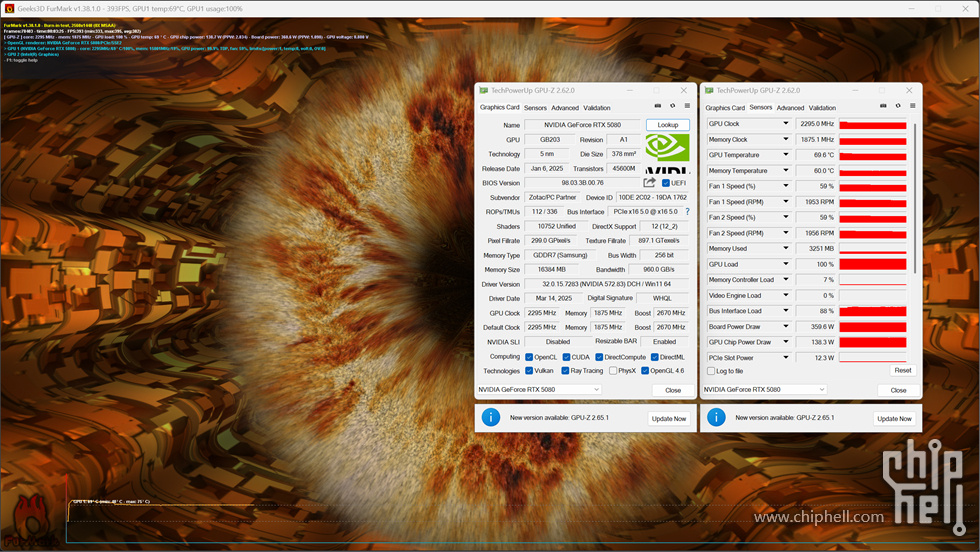980x552 pixels.
Task: Click Bus Interface question mark icon
Action: point(688,211)
